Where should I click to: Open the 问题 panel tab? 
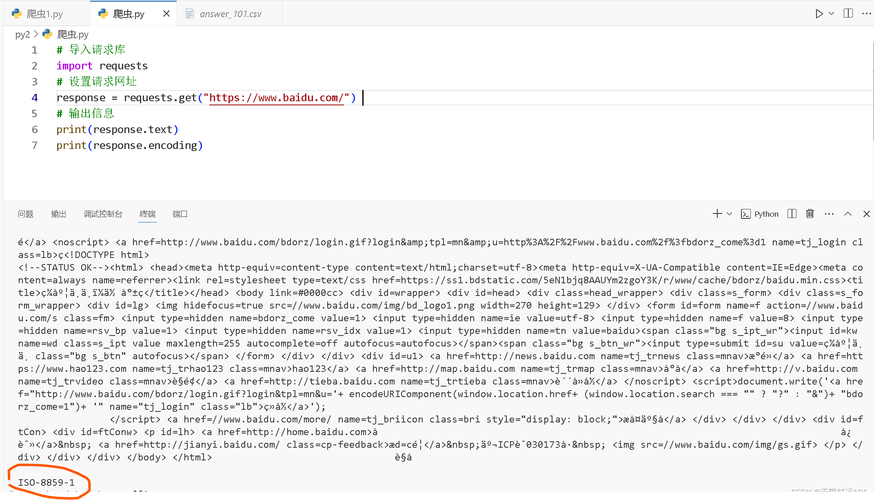[x=25, y=214]
